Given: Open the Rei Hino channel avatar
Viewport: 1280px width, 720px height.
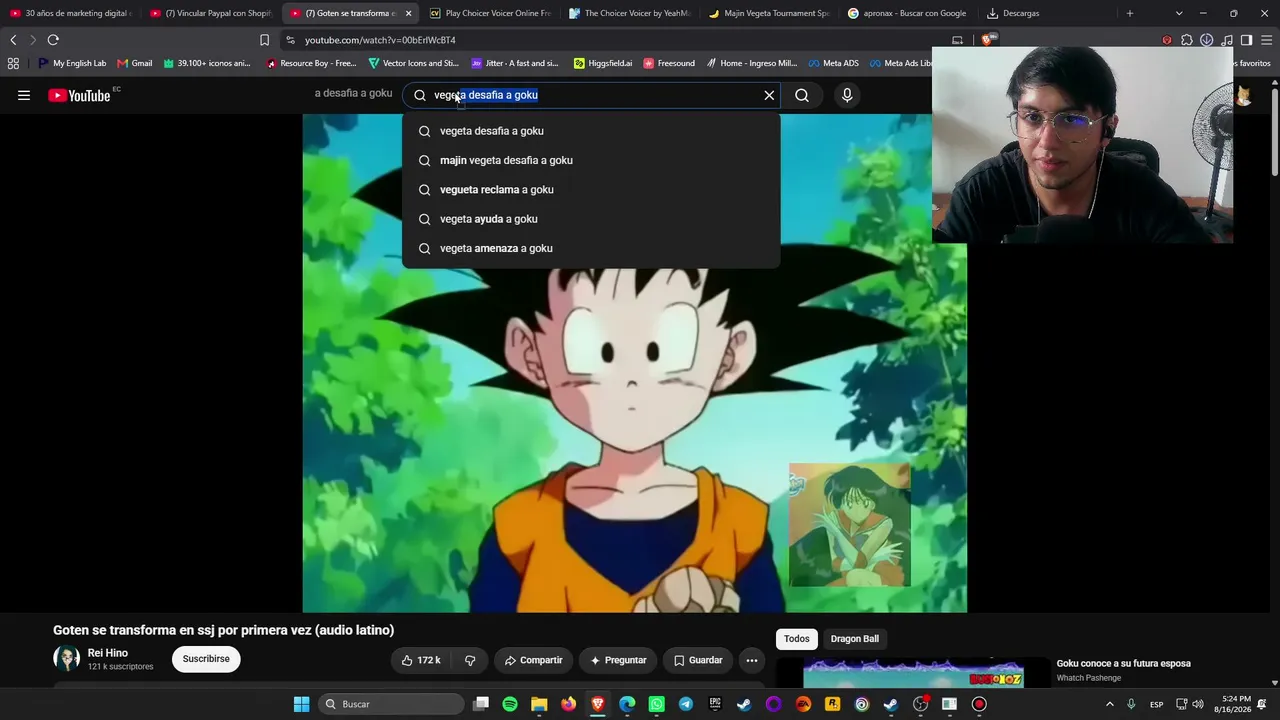Looking at the screenshot, I should coord(67,659).
